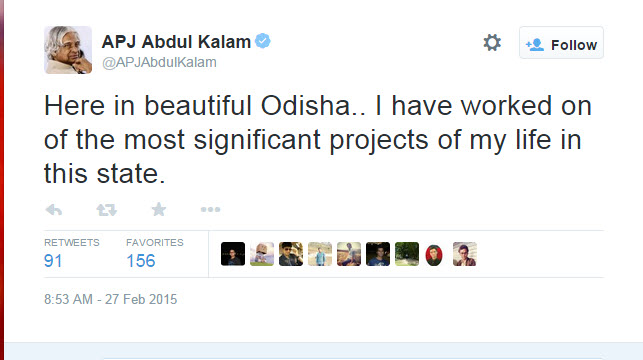Favorite the tweet with the star icon

[x=159, y=210]
